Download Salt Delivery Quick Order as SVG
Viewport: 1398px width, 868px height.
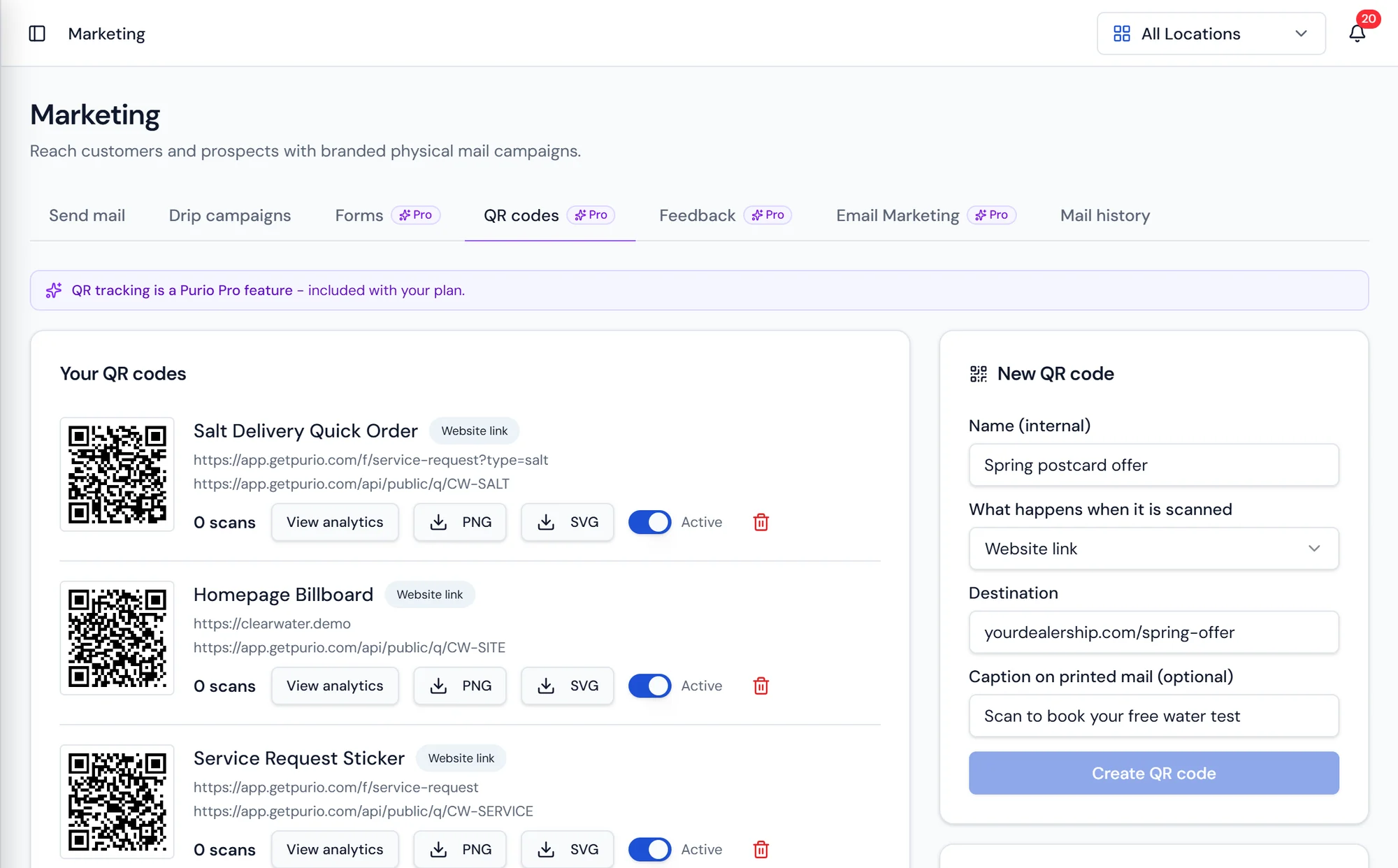coord(568,522)
